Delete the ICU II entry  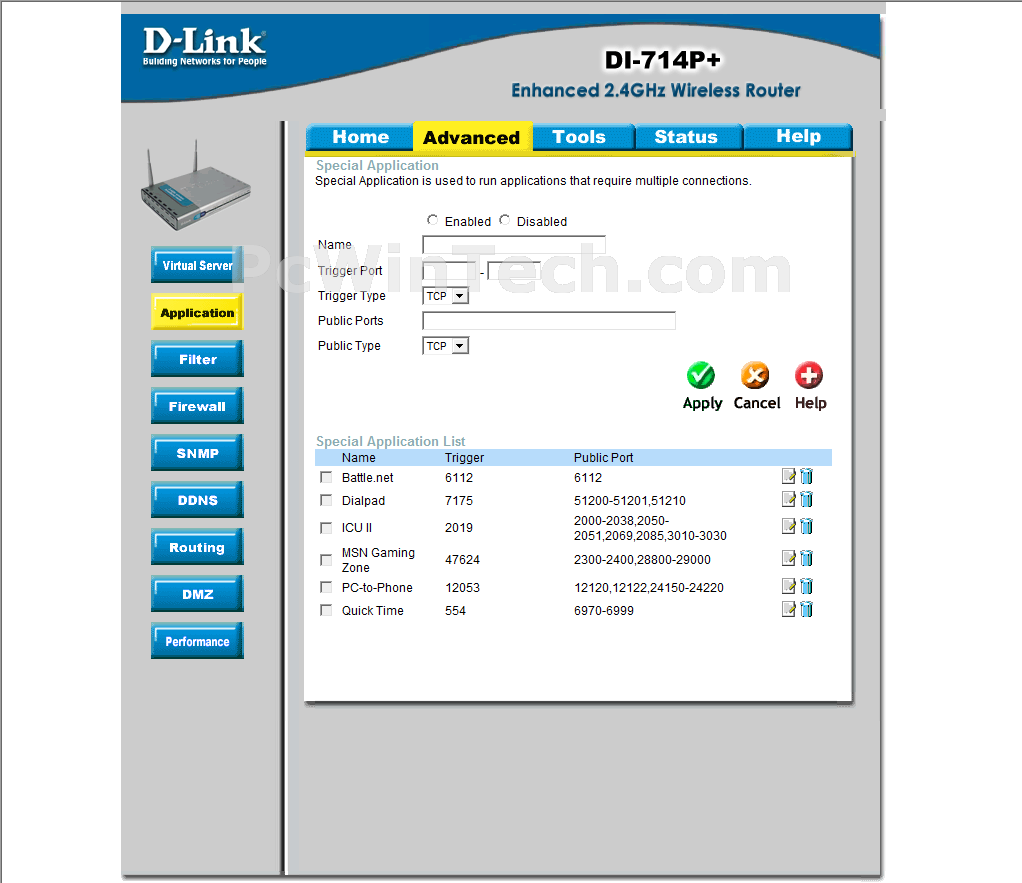[x=807, y=526]
